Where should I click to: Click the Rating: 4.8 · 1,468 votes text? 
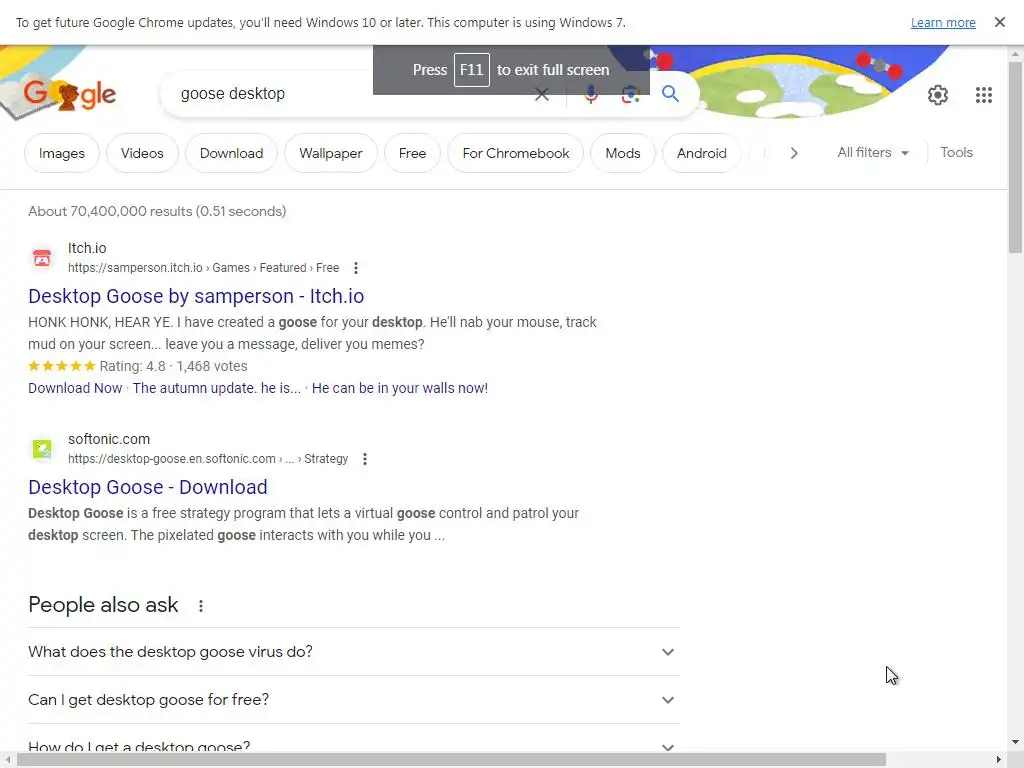click(173, 366)
